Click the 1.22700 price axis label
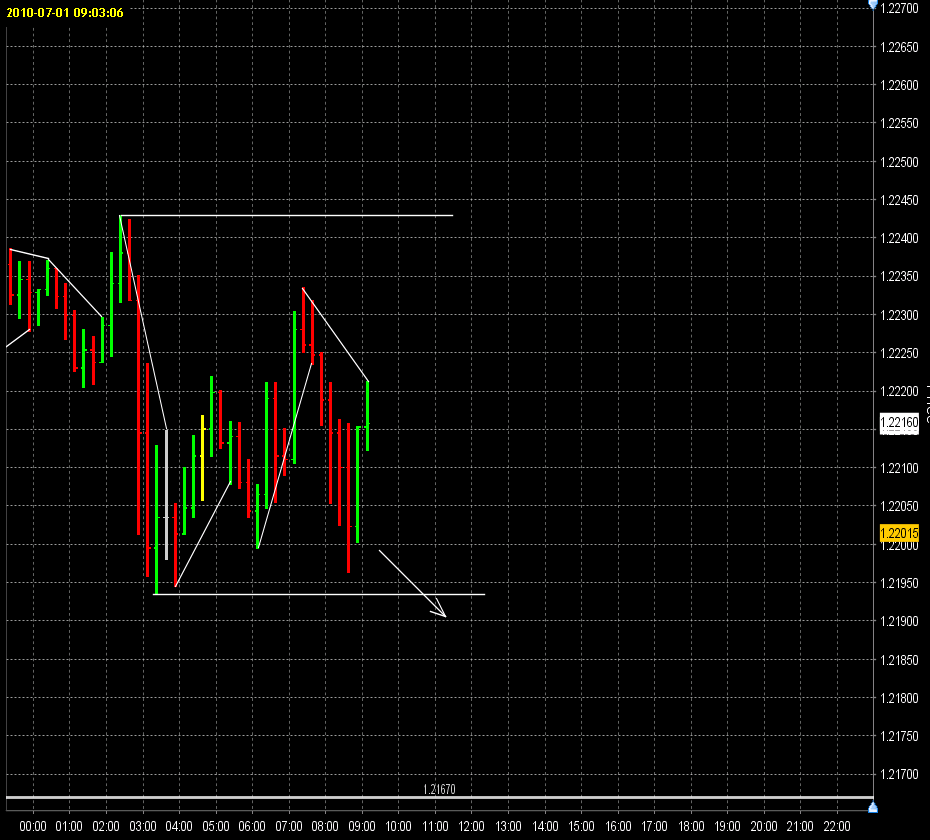The height and width of the screenshot is (840, 930). coord(900,8)
